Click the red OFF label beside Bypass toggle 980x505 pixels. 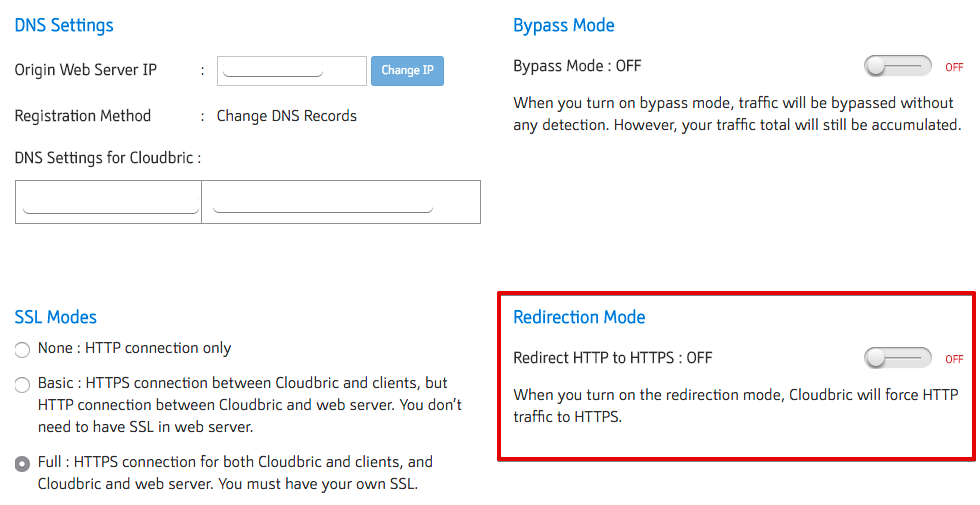click(954, 68)
